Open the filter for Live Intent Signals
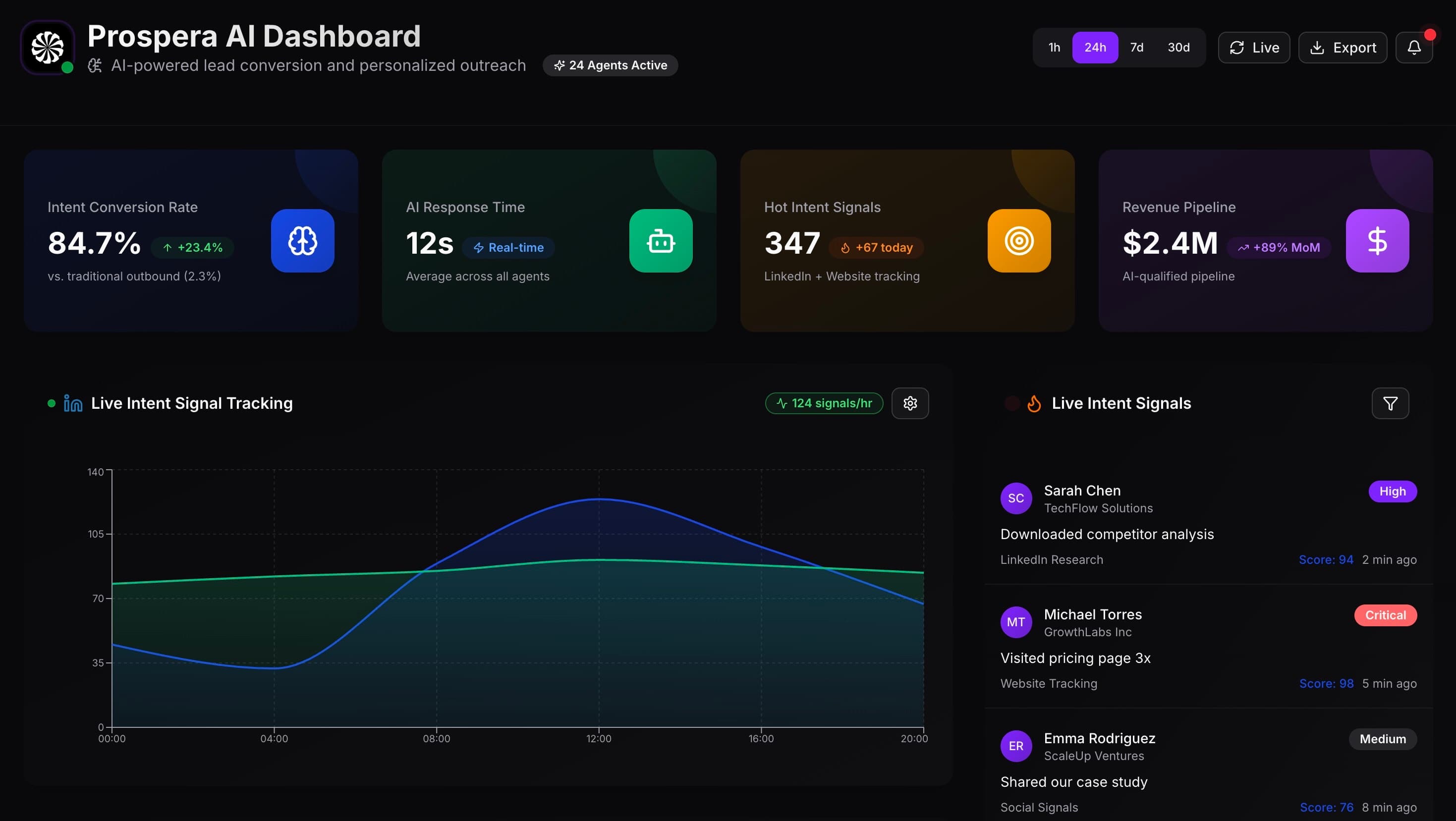Viewport: 1456px width, 821px height. point(1390,403)
